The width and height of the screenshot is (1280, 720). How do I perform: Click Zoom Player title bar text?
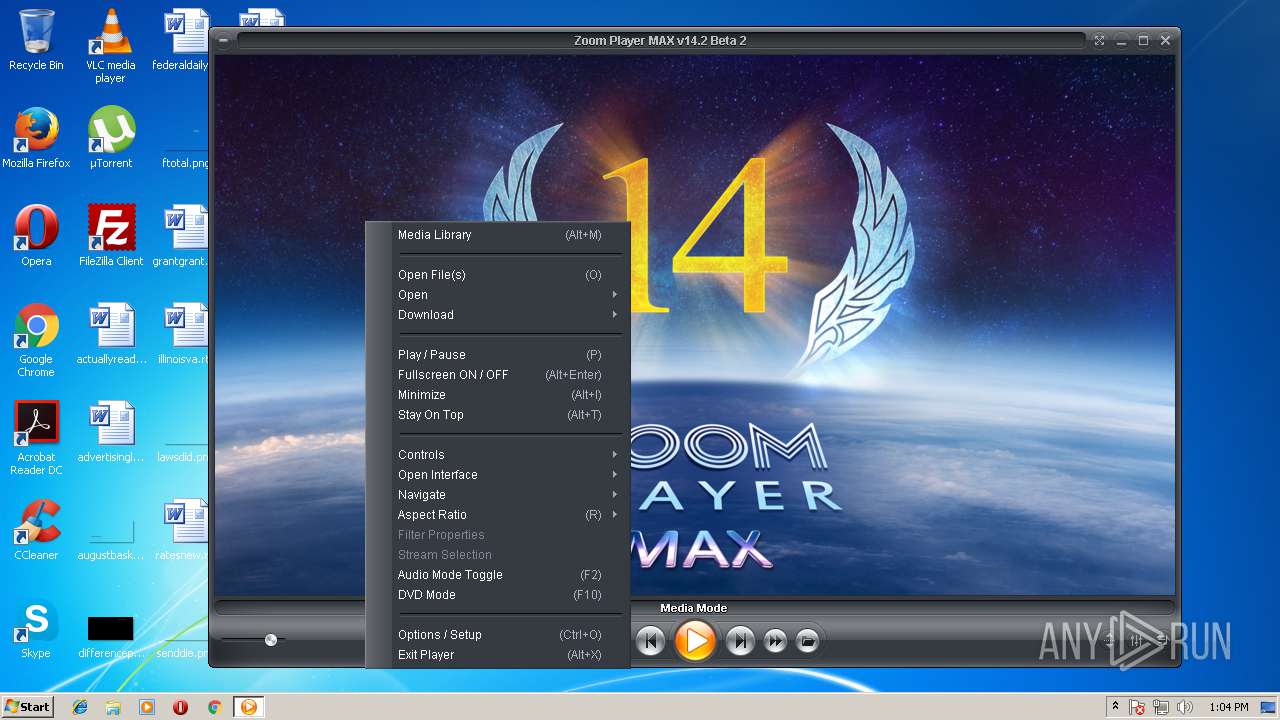(x=660, y=41)
